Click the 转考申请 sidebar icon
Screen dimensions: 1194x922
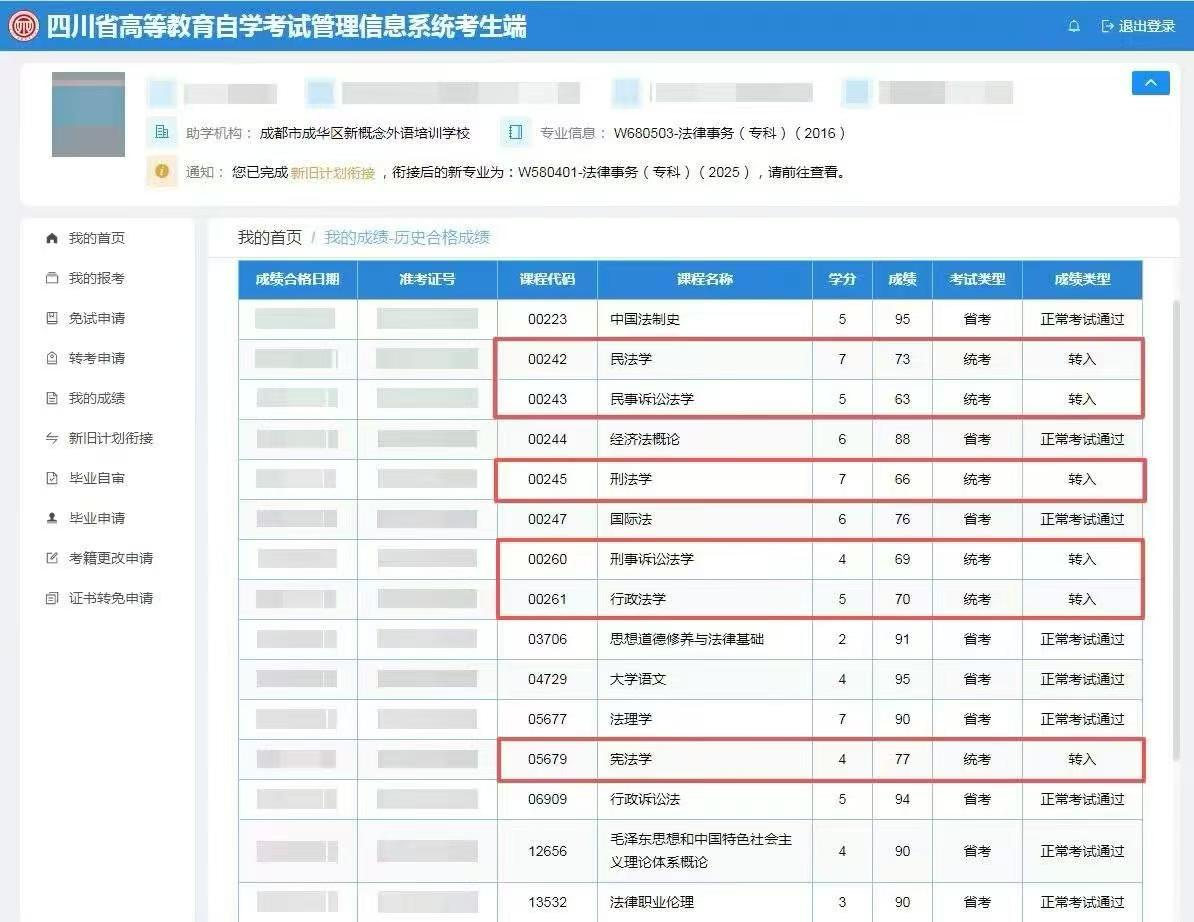point(52,358)
